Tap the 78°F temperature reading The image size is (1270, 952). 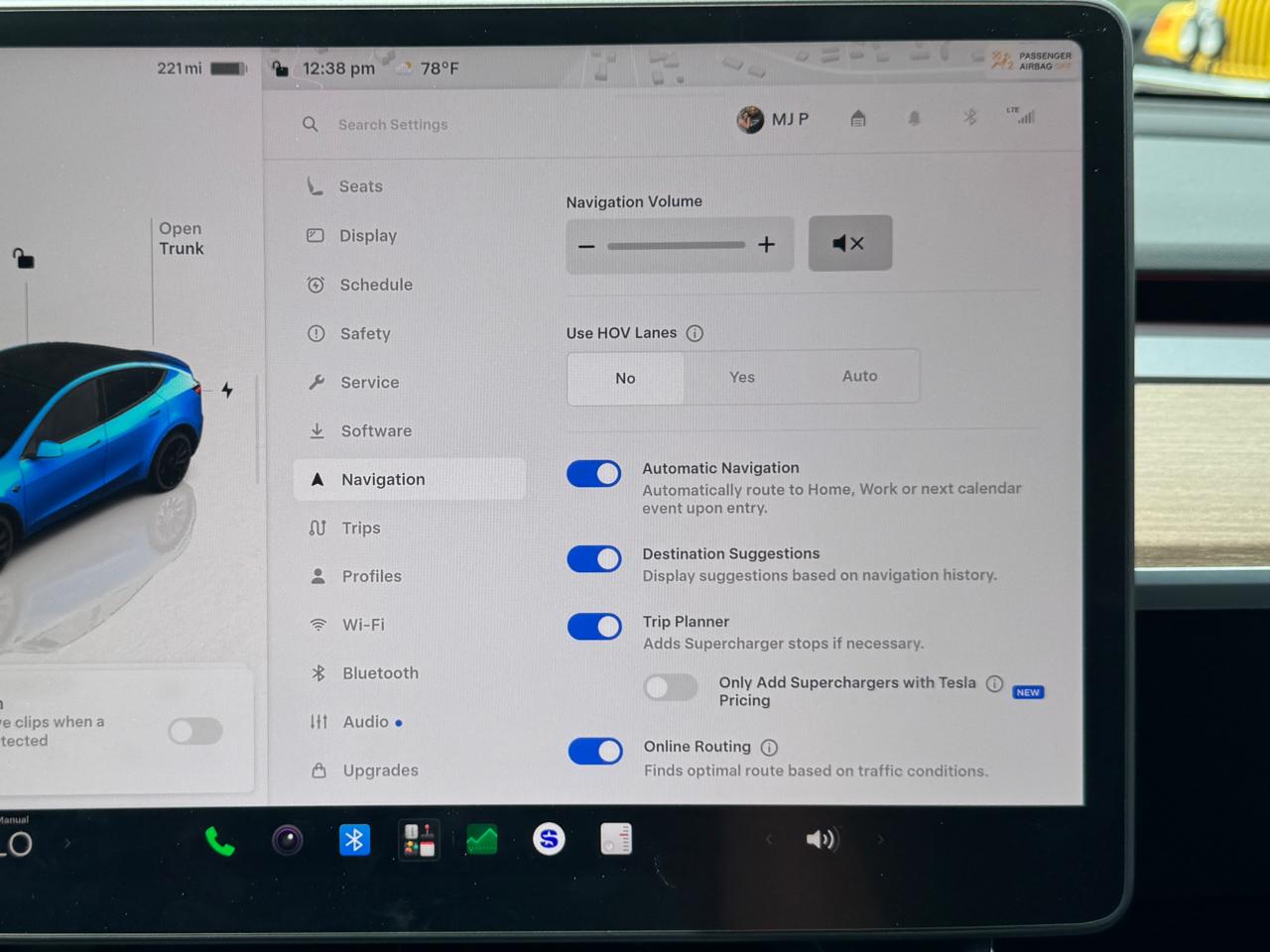coord(440,68)
